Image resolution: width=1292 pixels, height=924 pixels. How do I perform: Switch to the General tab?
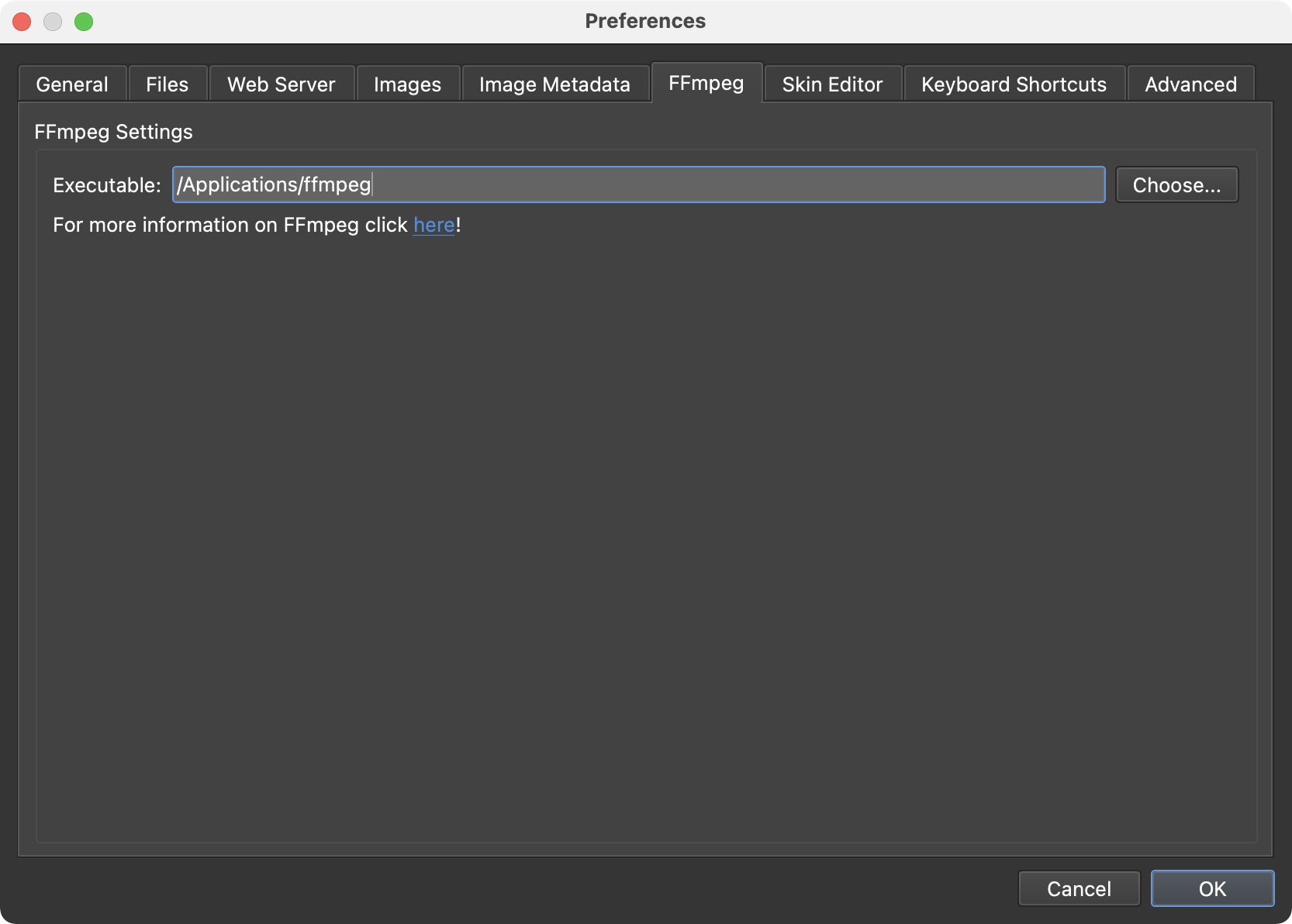pyautogui.click(x=72, y=84)
